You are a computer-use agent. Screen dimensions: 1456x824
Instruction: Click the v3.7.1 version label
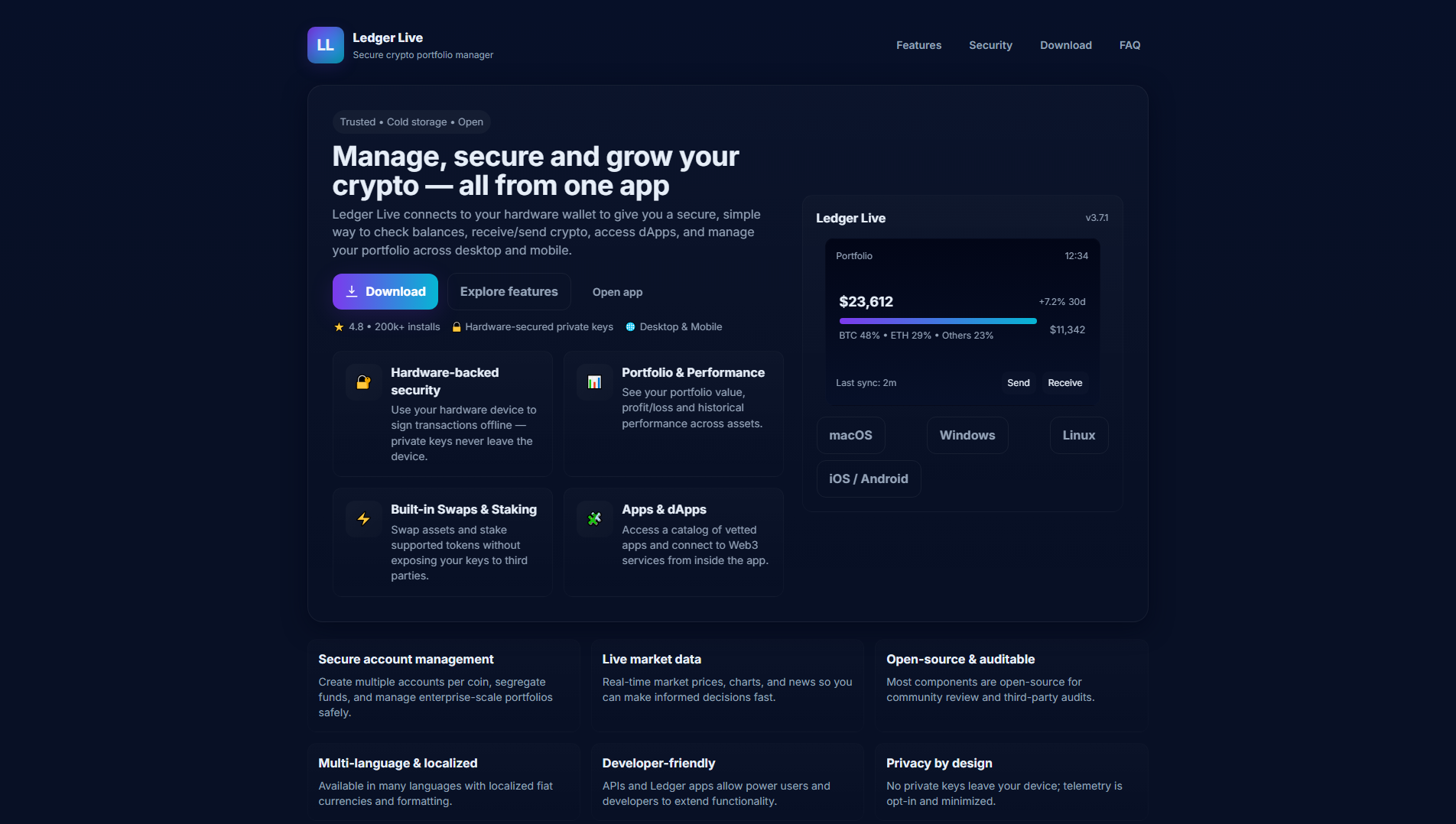[x=1097, y=218]
